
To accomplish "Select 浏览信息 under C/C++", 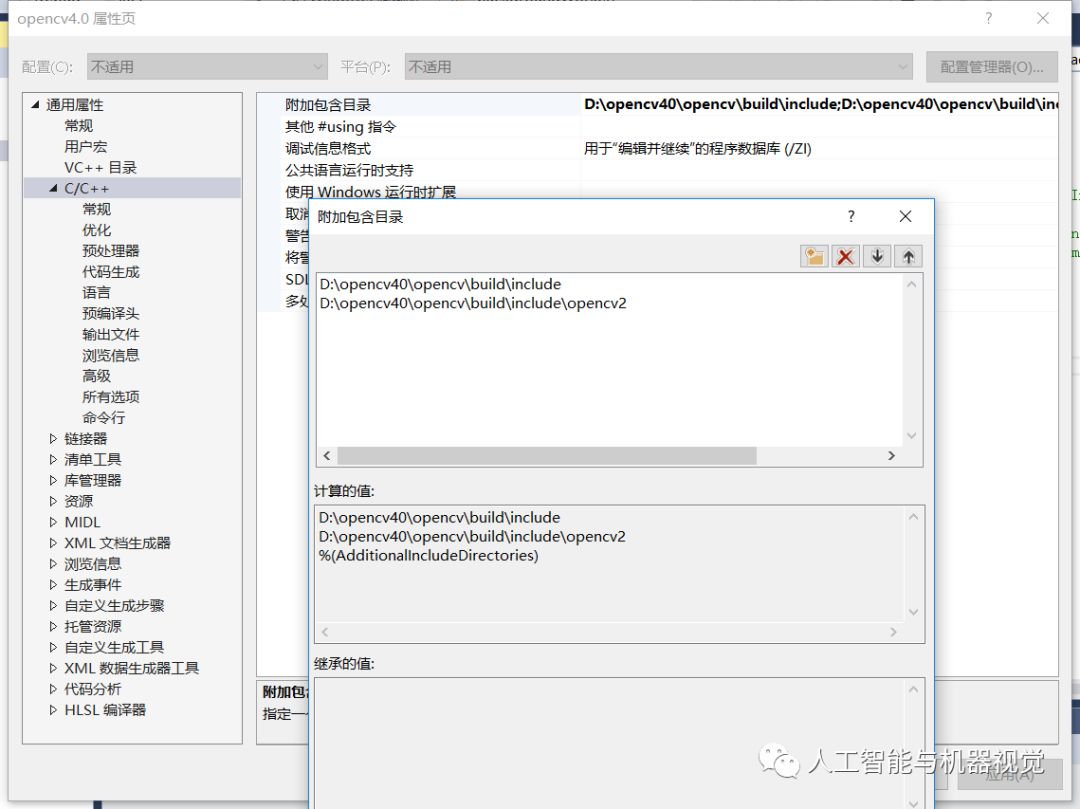I will [111, 355].
